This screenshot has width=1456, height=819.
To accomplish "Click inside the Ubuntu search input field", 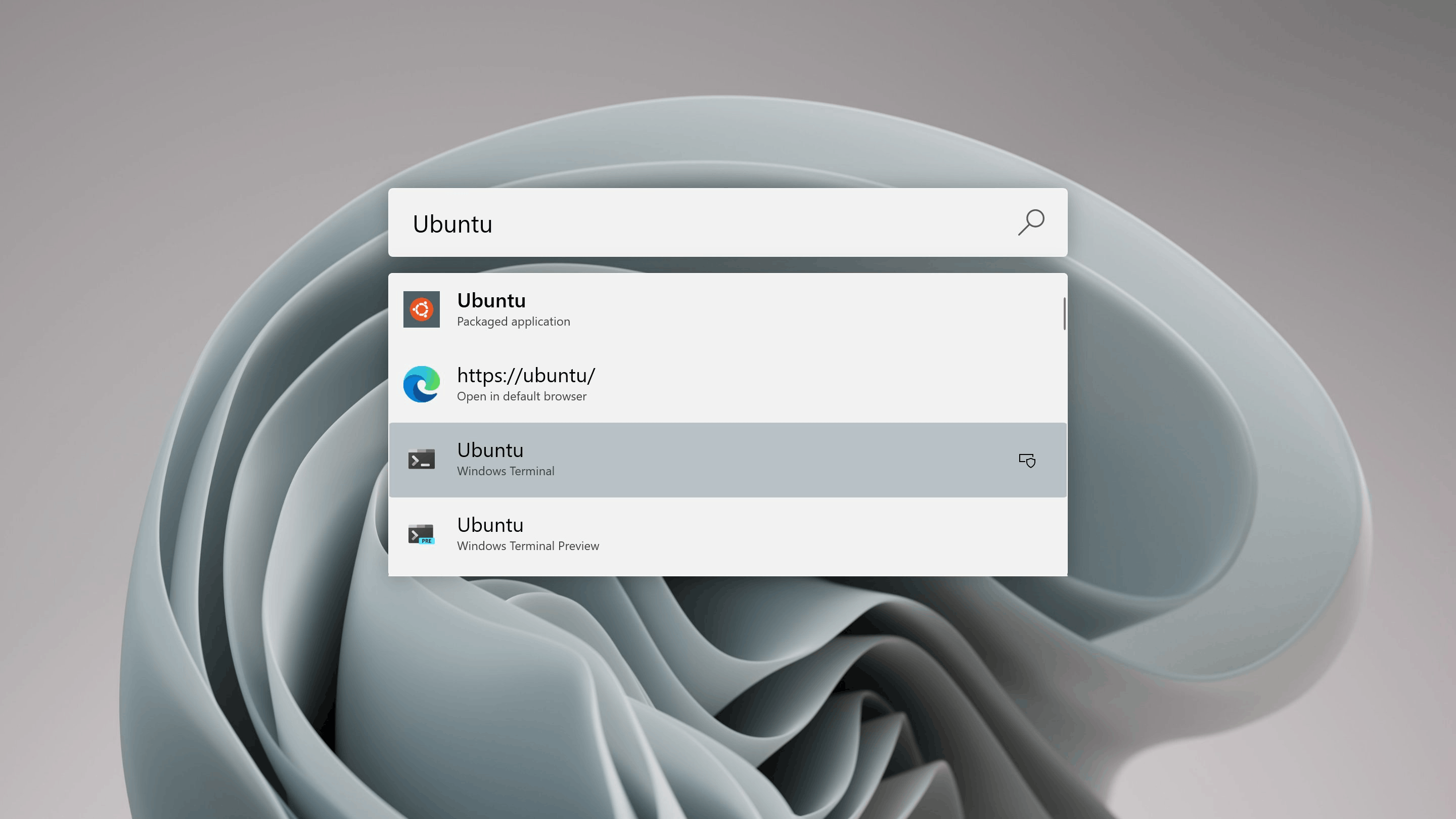I will tap(728, 222).
